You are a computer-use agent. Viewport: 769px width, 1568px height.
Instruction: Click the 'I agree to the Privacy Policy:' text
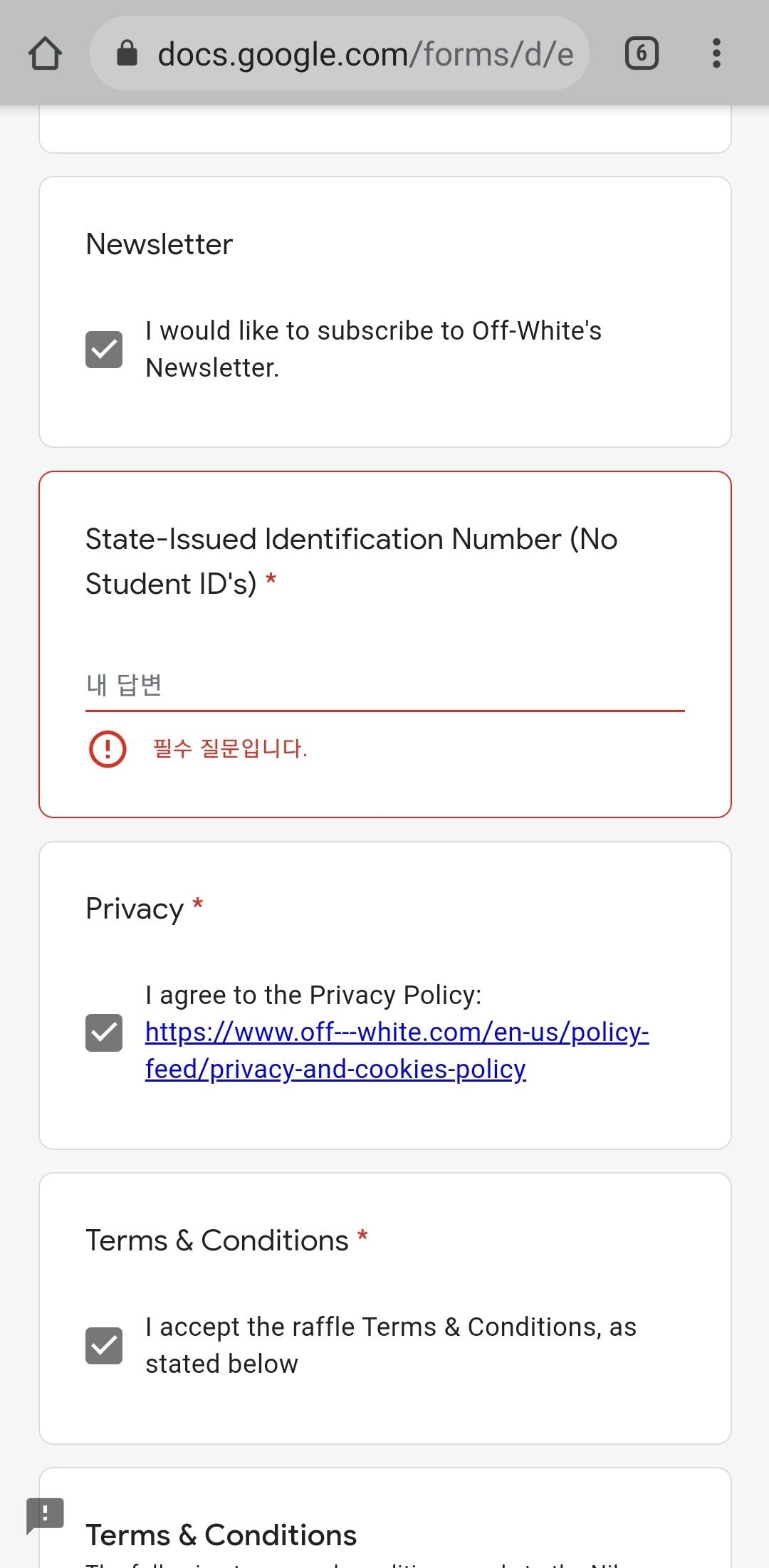point(313,995)
